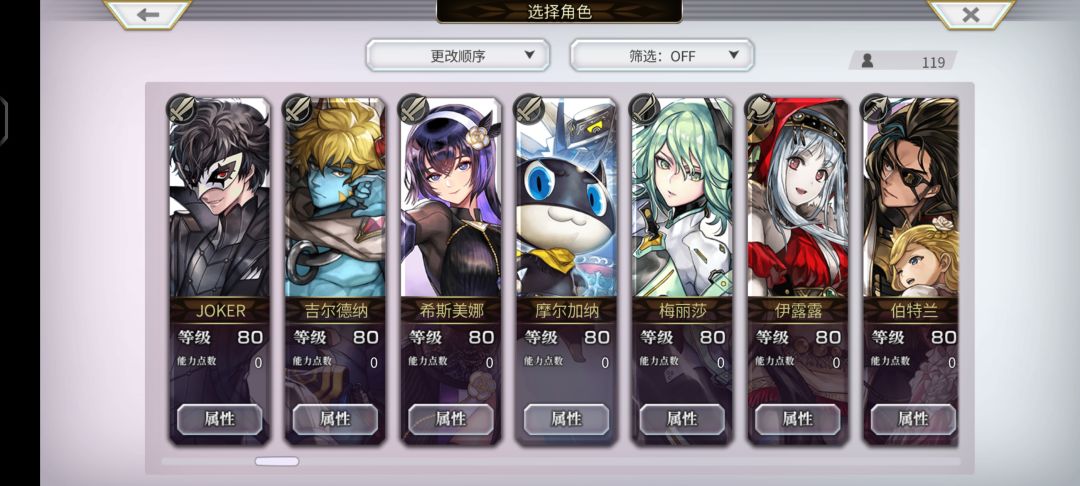The image size is (1080, 486).
Task: Tap the weapon icon on 梅丽莎's card
Action: click(645, 109)
